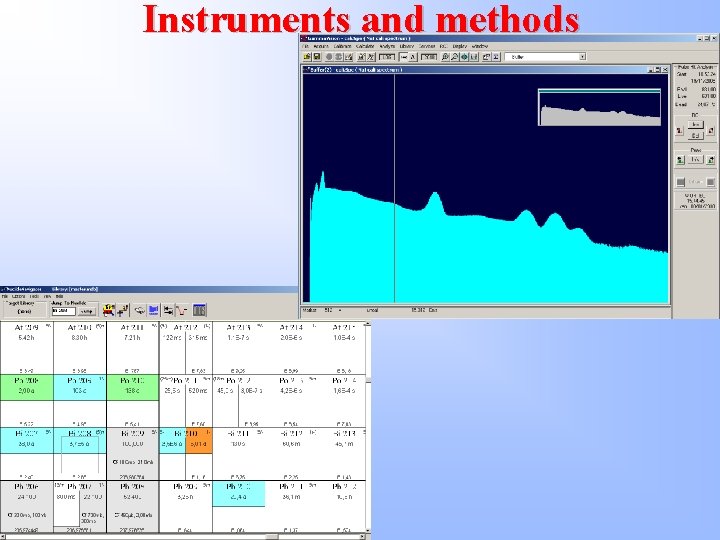Select the At 209 nuclide cell
The height and width of the screenshot is (540, 720).
tap(27, 348)
